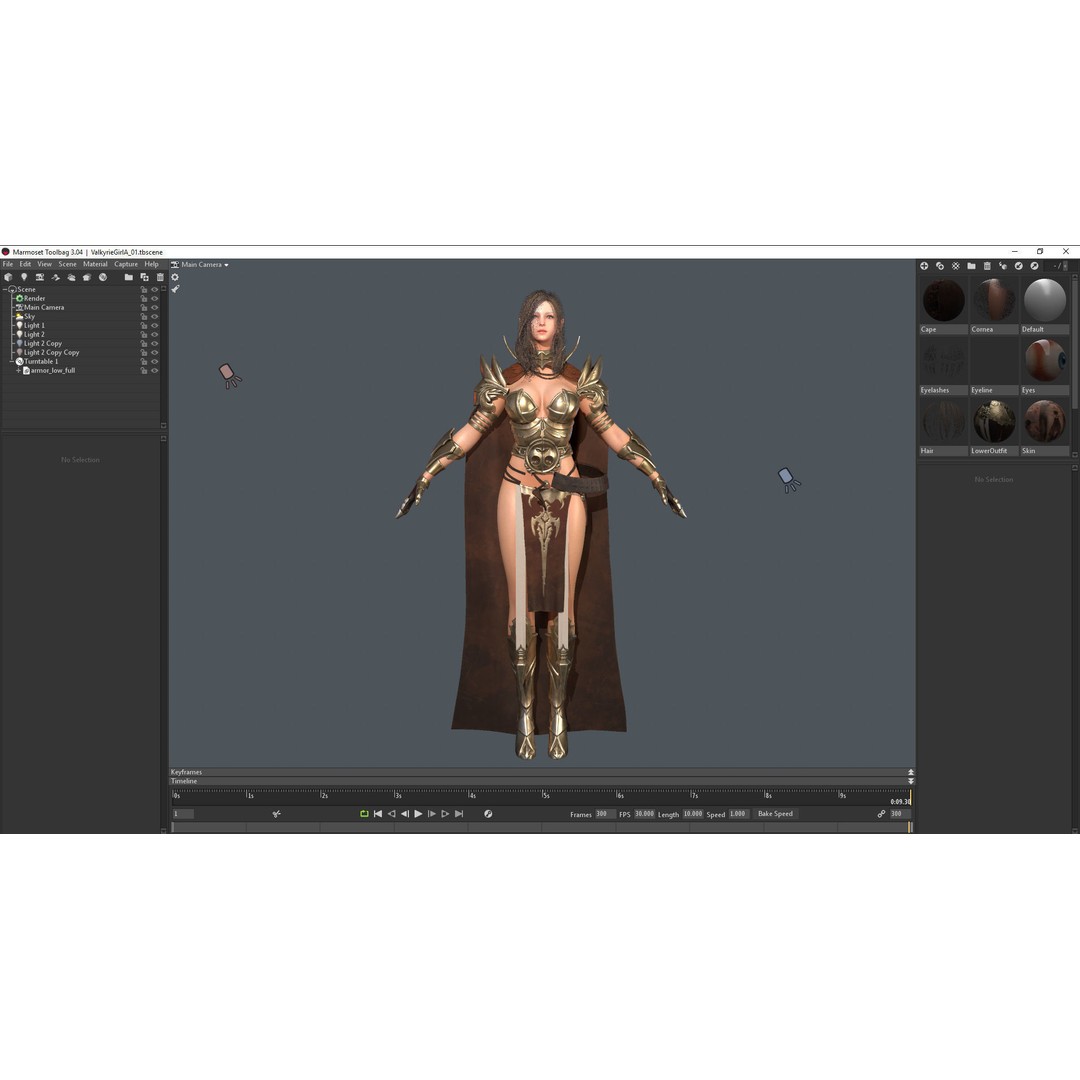Screen dimensions: 1080x1080
Task: Collapse the Timeline panel arrows
Action: pos(911,781)
